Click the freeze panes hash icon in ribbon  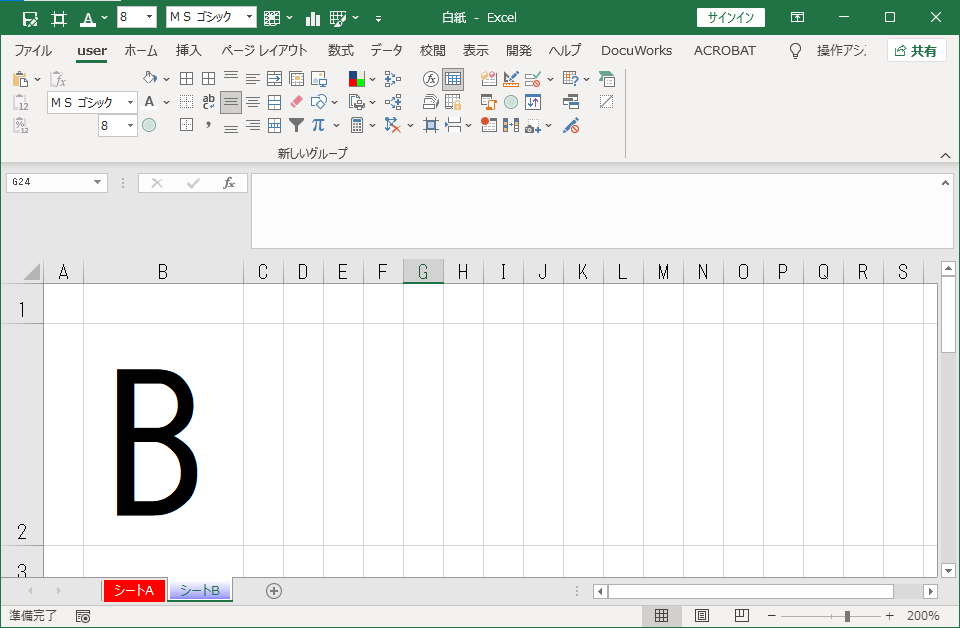point(431,125)
